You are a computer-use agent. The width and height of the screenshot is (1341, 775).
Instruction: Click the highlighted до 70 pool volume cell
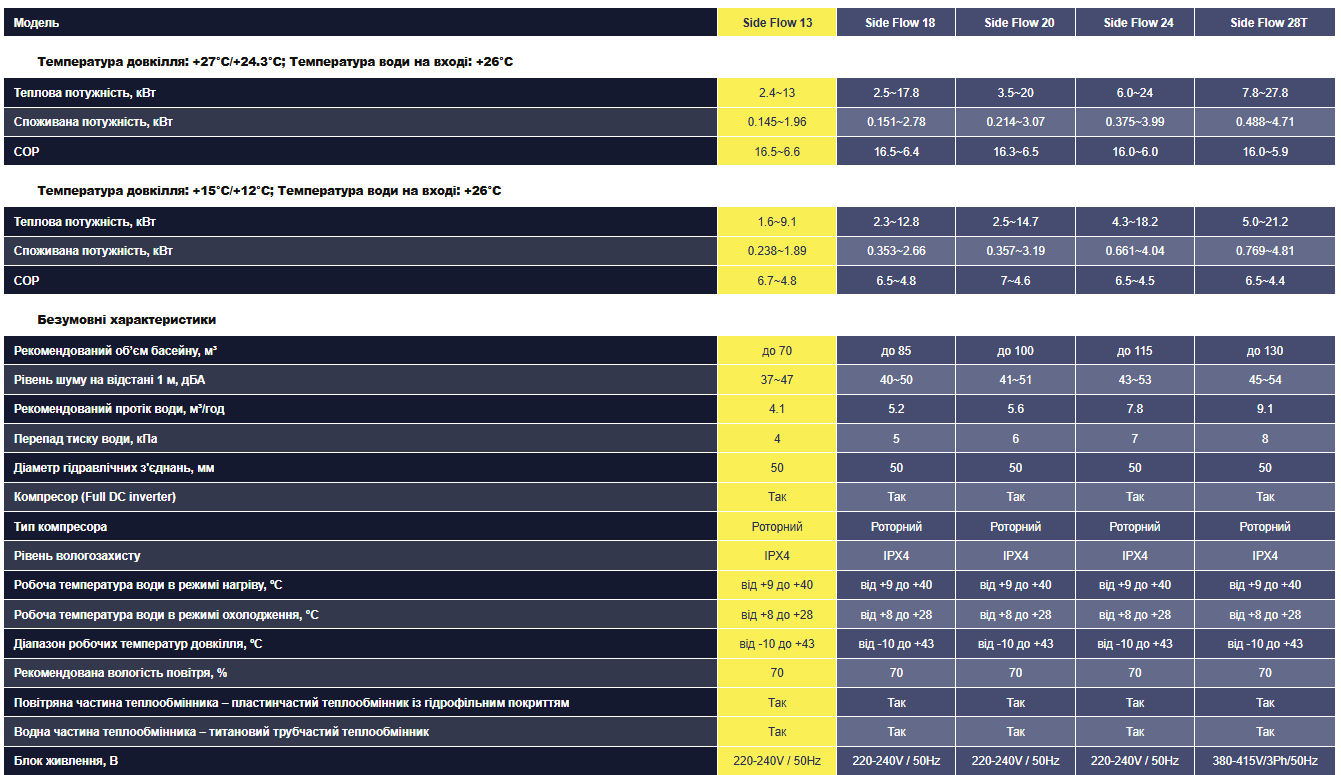(777, 351)
